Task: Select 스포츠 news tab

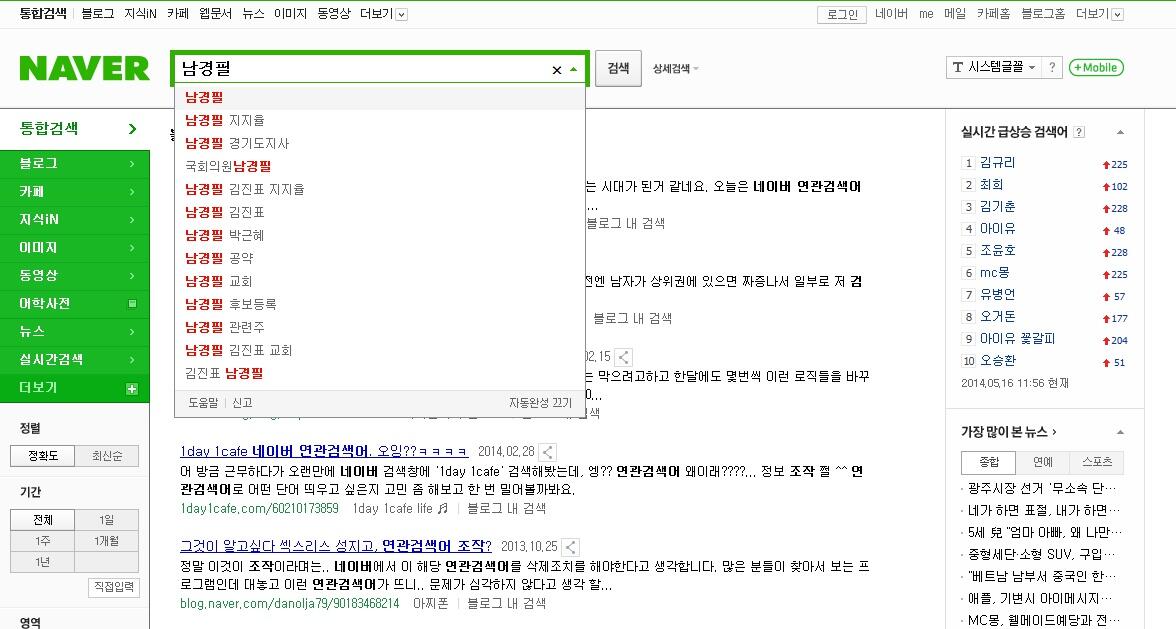Action: [1096, 462]
